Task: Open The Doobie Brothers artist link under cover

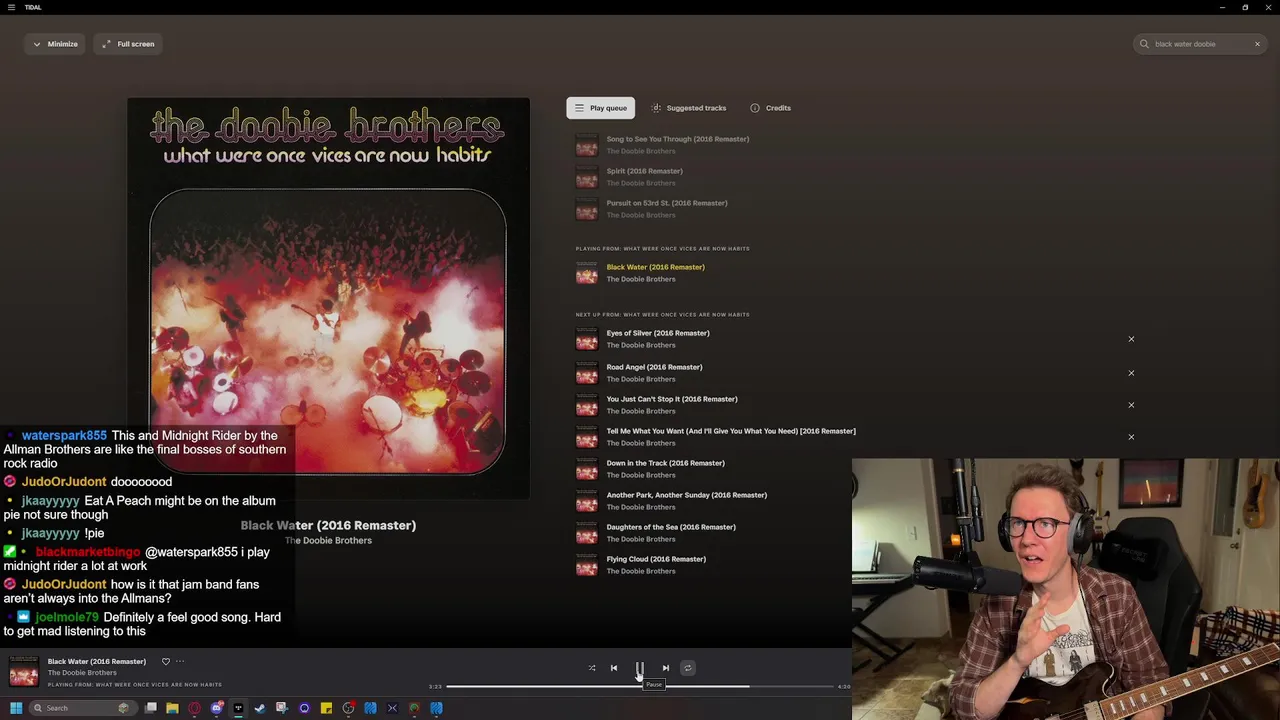Action: click(328, 541)
